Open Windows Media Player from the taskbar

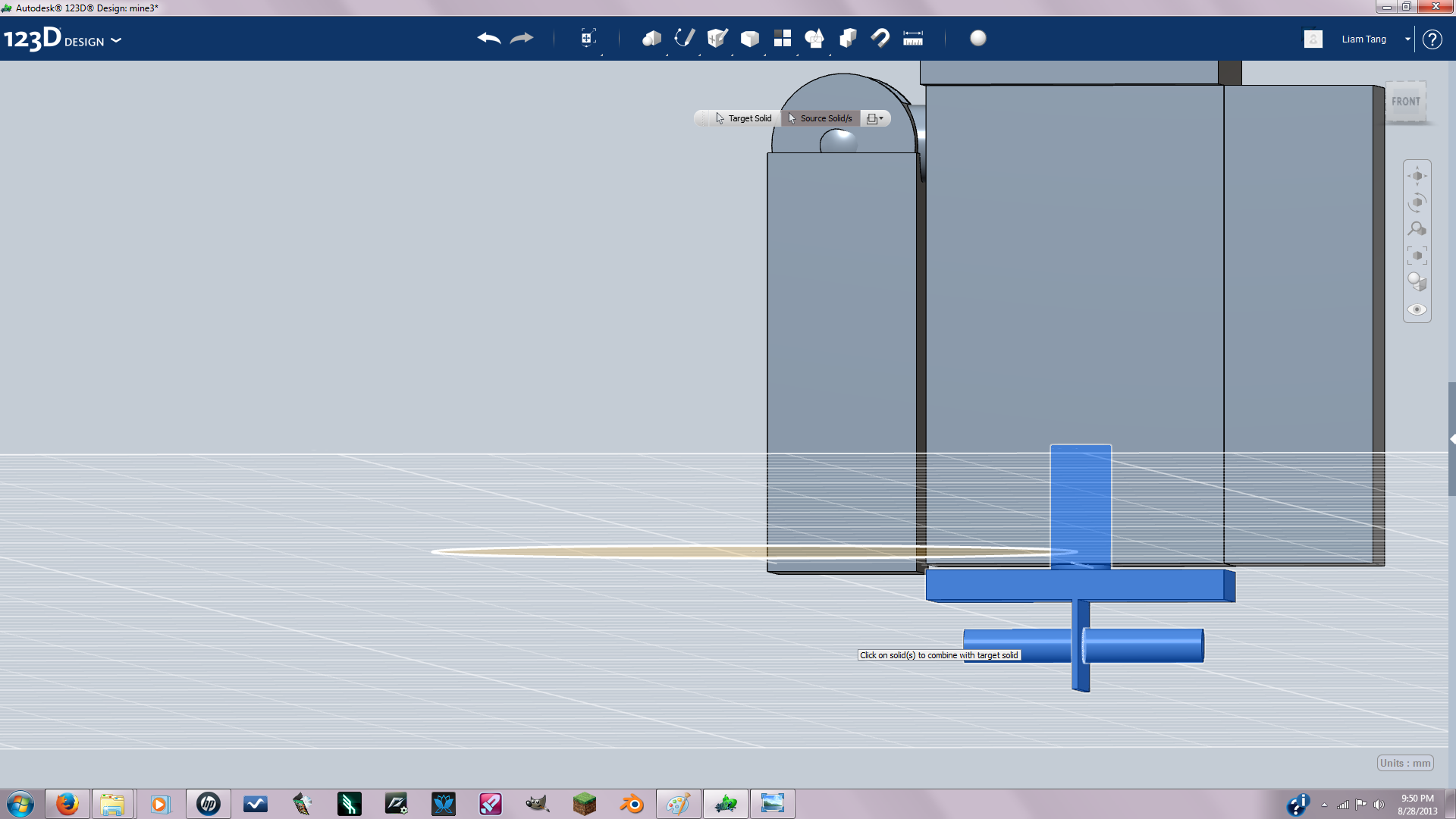tap(160, 804)
